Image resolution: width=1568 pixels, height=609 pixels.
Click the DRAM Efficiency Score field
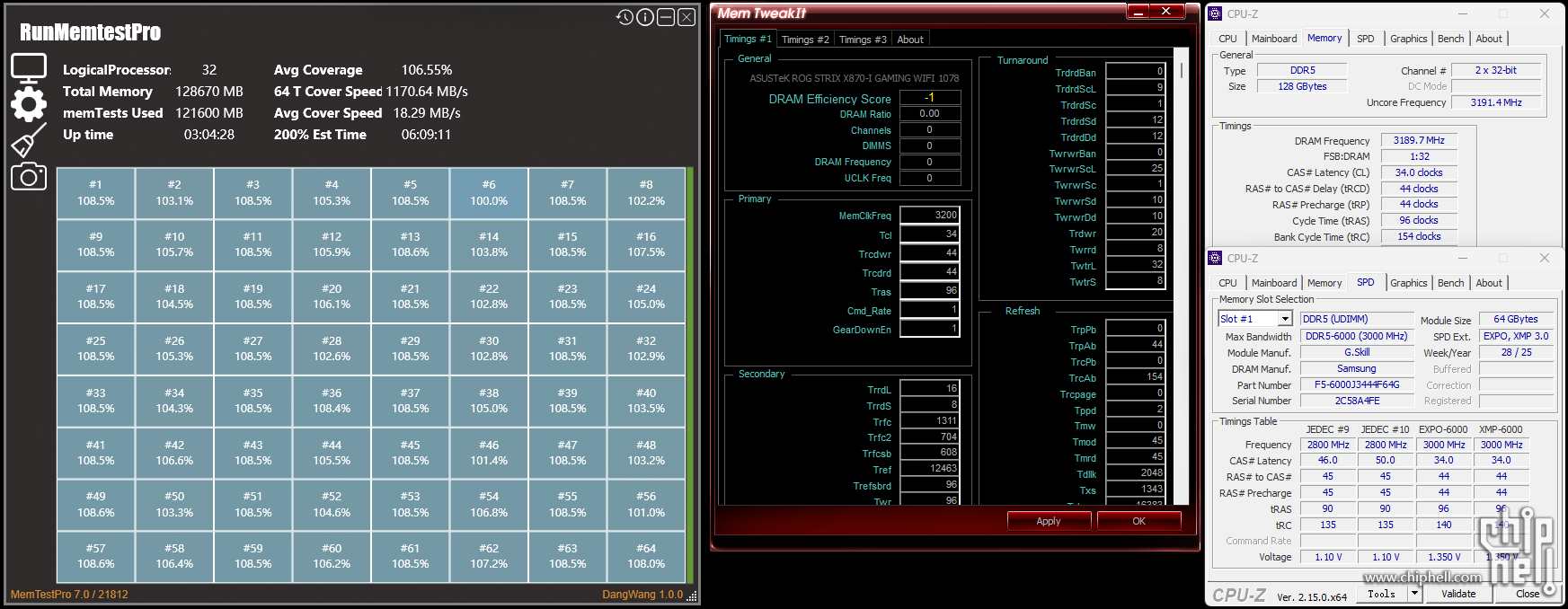[x=930, y=98]
